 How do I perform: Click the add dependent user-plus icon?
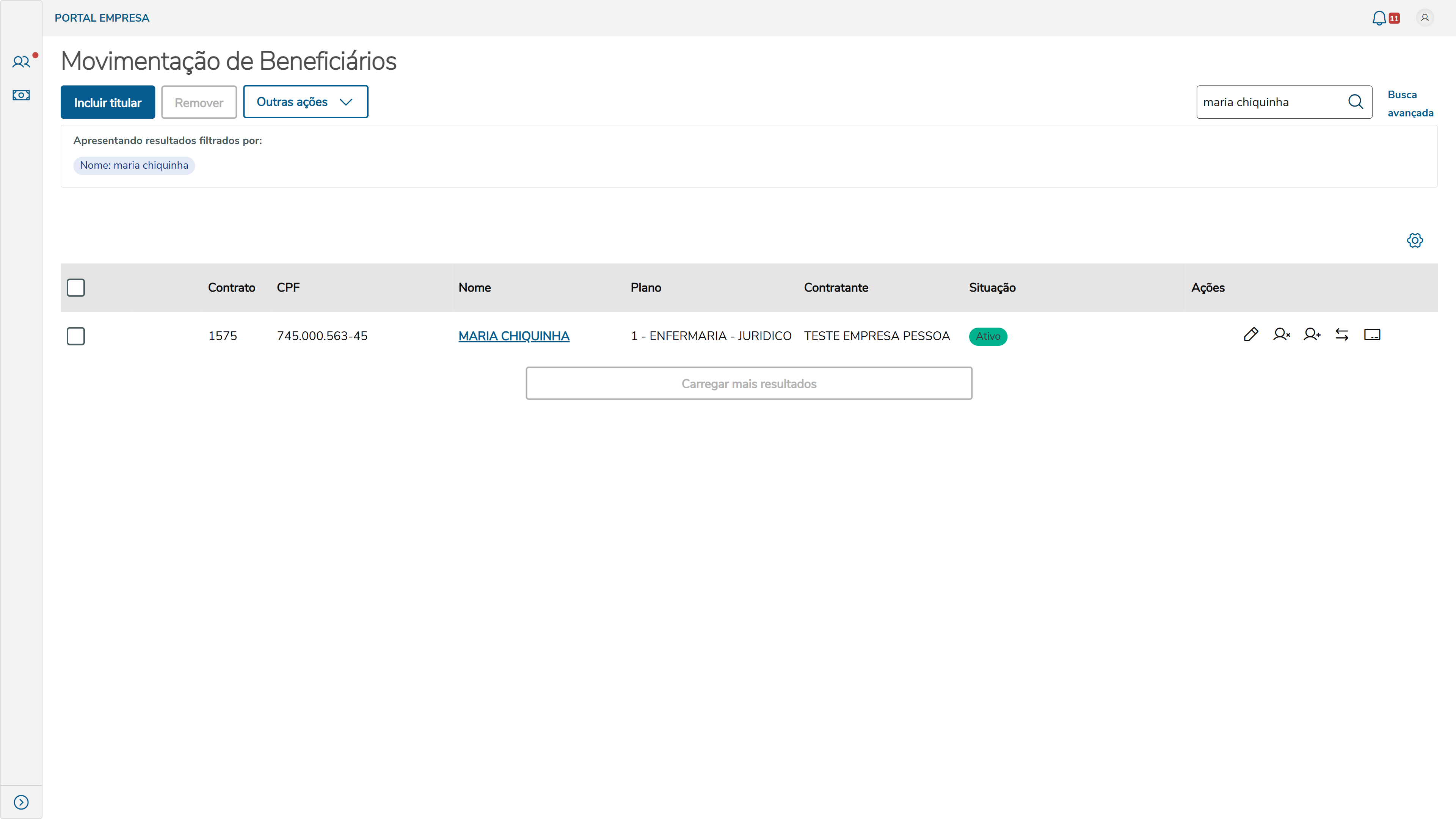click(x=1312, y=334)
